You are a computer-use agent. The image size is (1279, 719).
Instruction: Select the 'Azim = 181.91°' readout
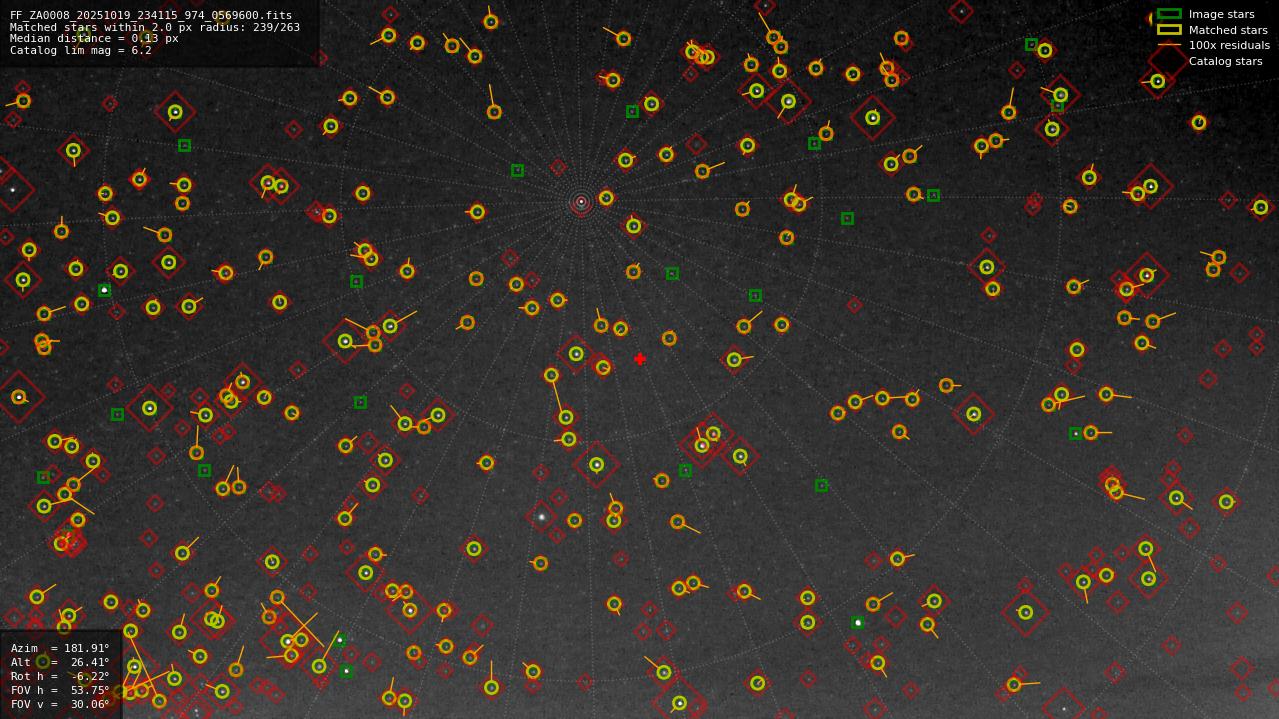click(60, 648)
